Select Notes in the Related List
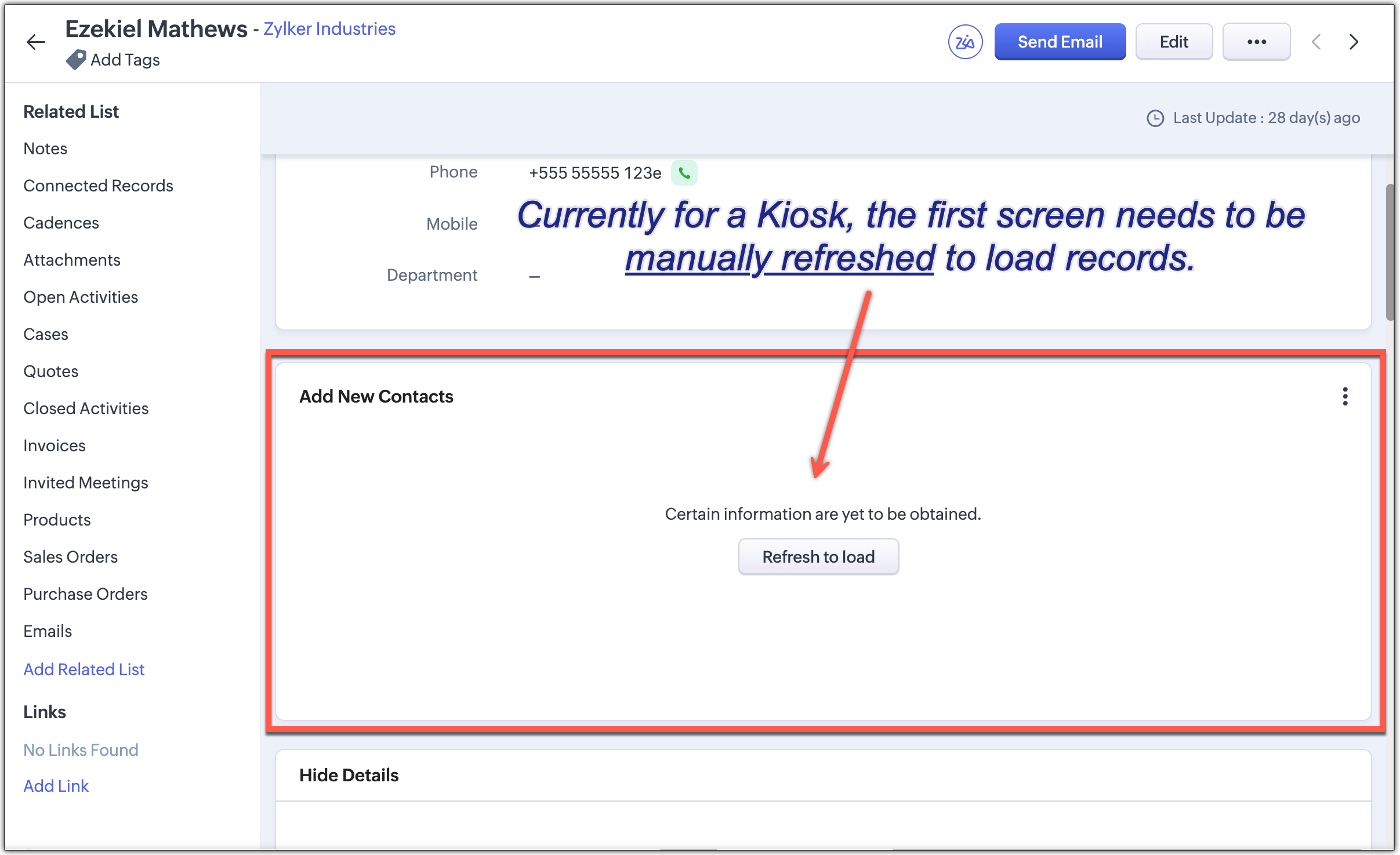The height and width of the screenshot is (855, 1400). click(45, 148)
